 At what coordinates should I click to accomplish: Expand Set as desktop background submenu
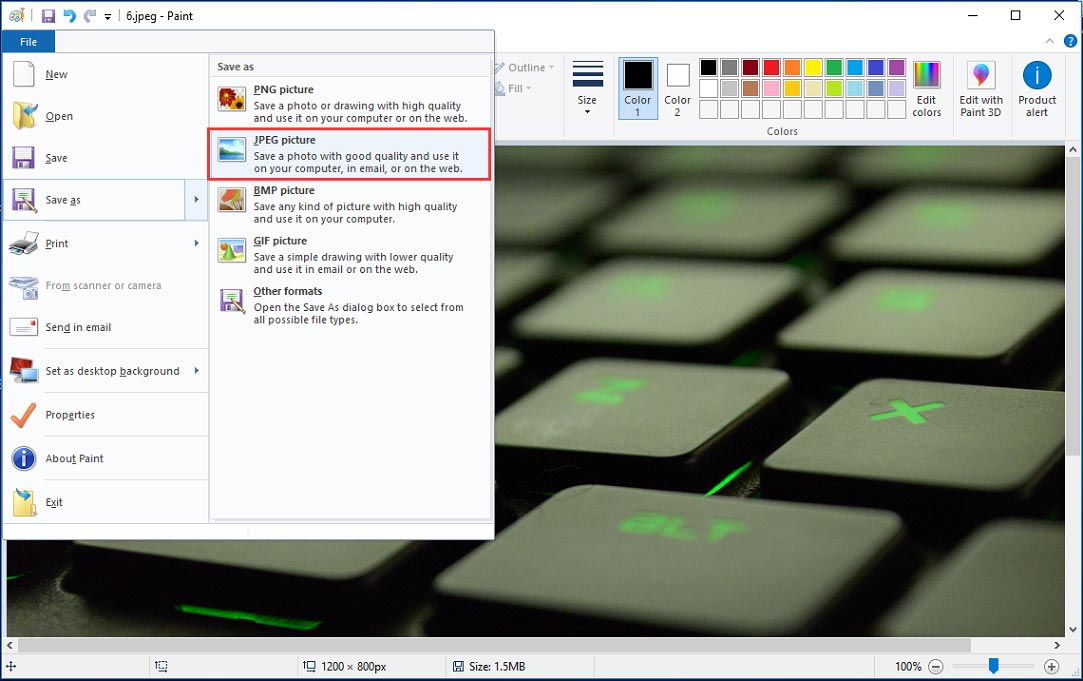[196, 371]
